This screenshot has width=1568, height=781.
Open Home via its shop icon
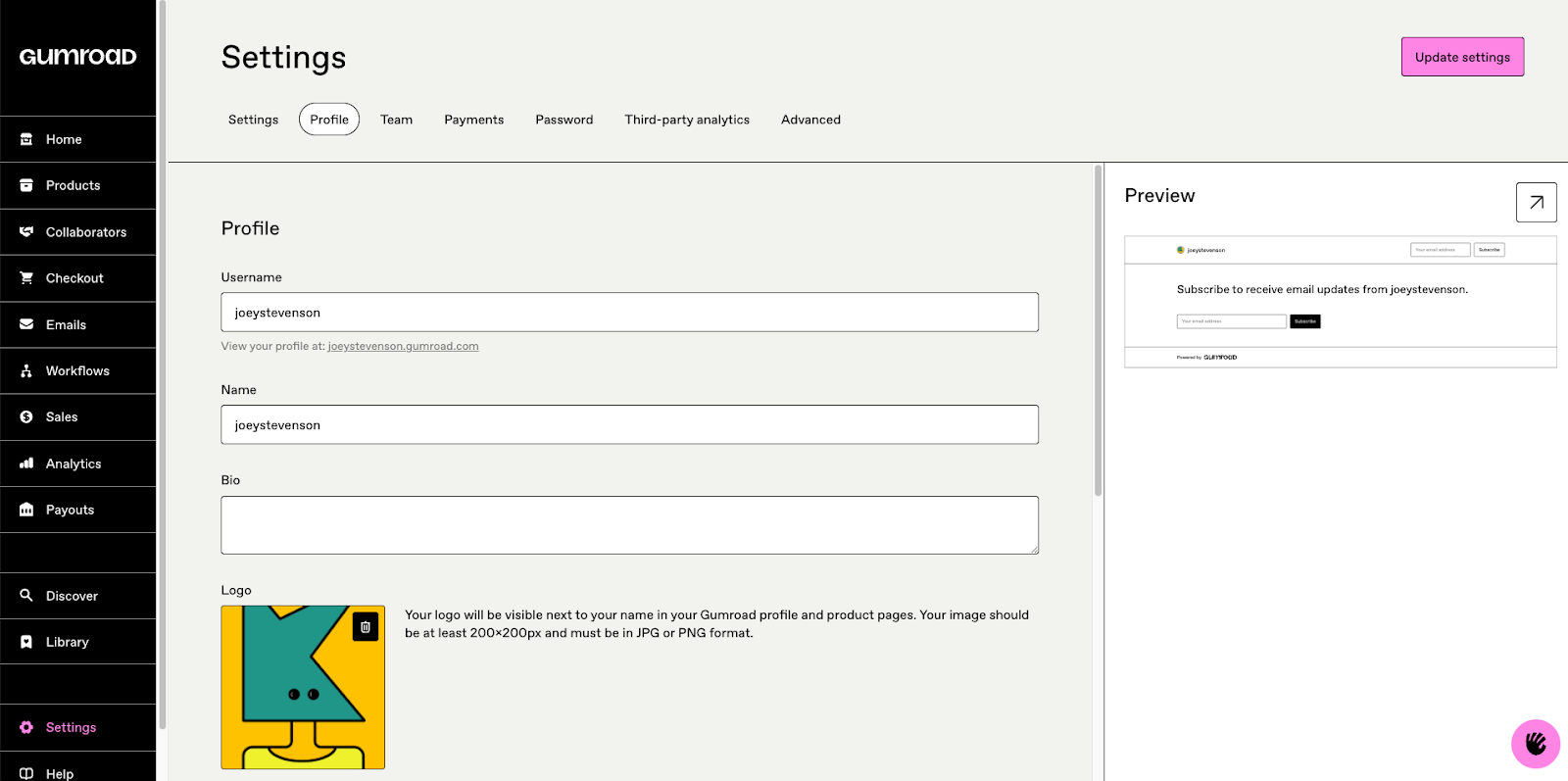26,139
